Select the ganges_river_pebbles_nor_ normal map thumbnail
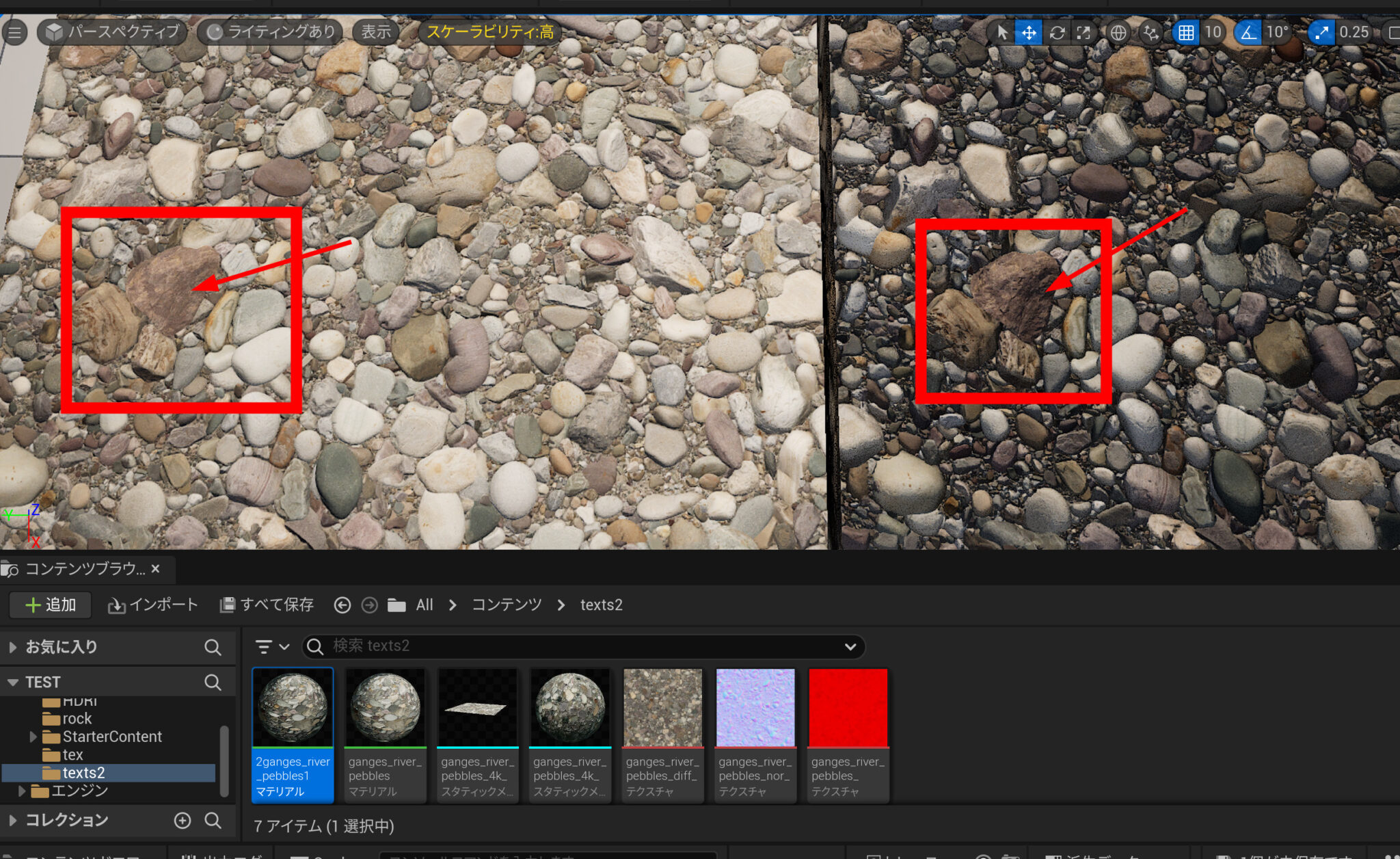 [755, 707]
